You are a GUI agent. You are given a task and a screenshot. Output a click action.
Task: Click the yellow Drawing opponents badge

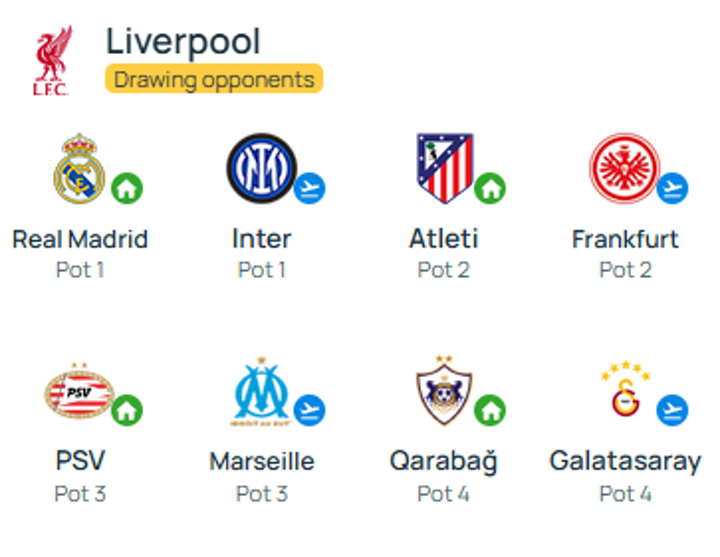(x=214, y=79)
